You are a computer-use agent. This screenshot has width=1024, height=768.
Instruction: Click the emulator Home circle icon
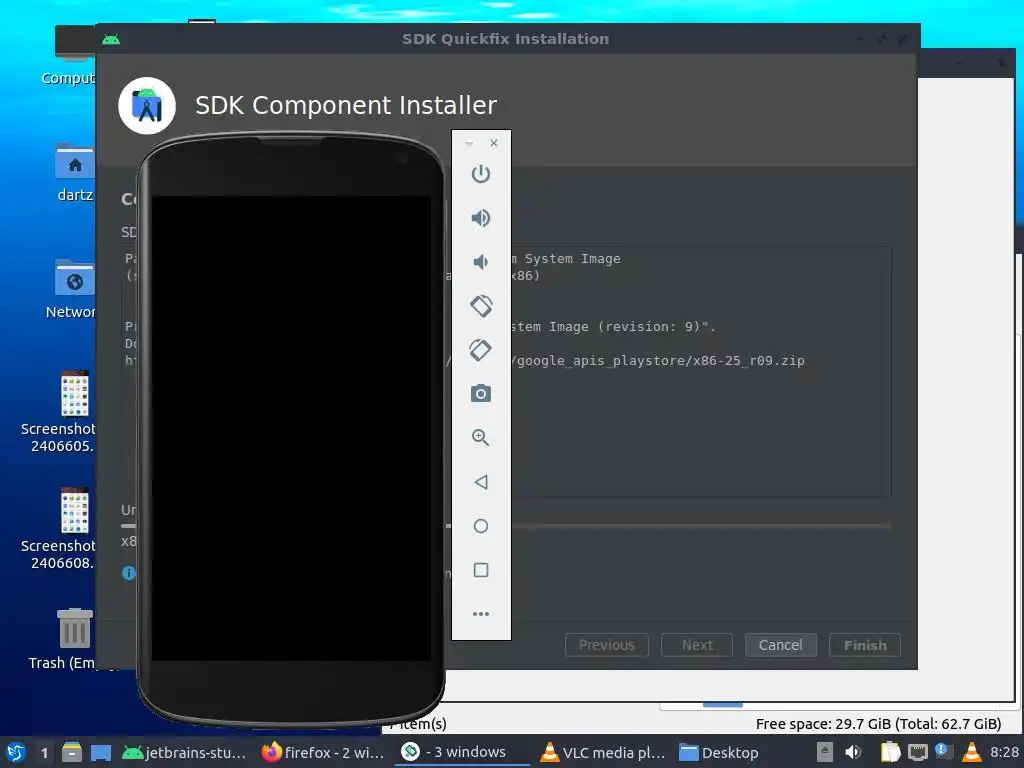point(481,526)
